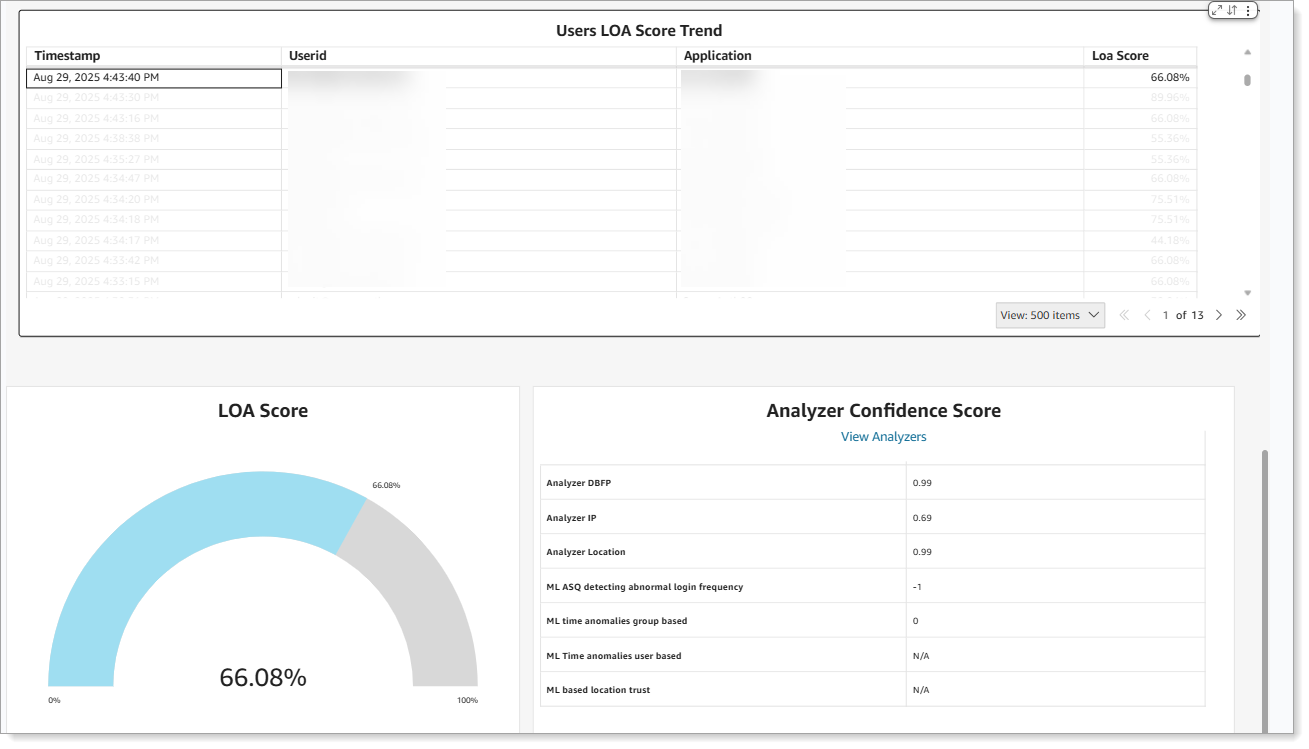Go to the next page of results
This screenshot has height=749, width=1309.
1219,314
